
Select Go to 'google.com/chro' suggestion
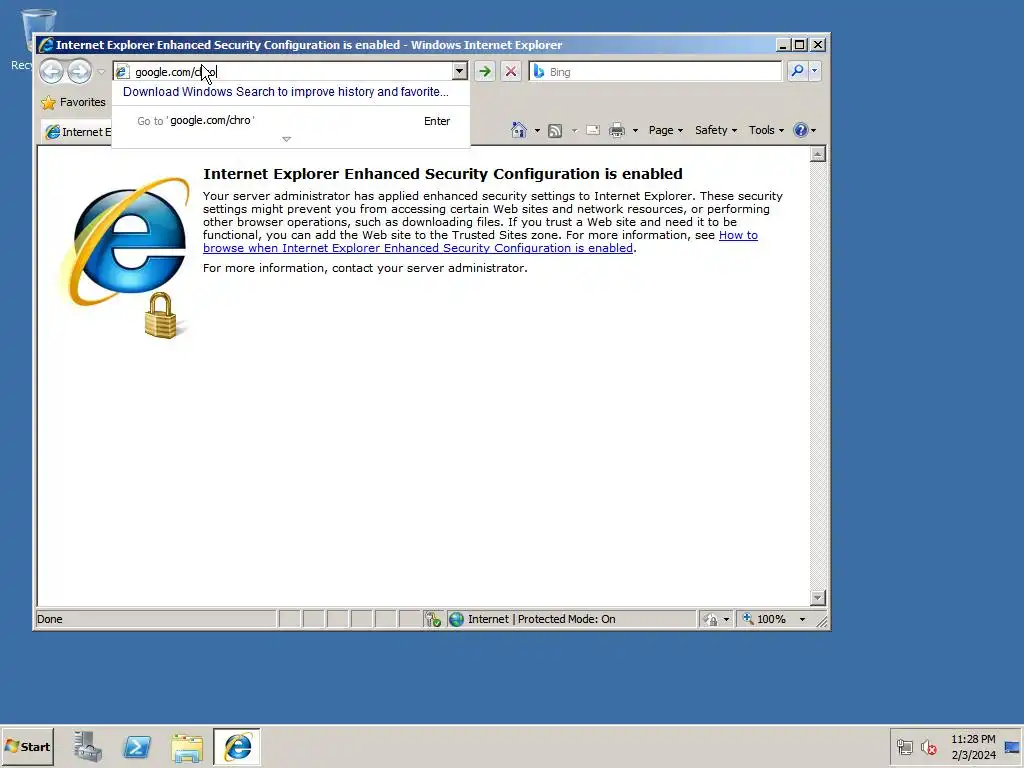click(291, 121)
